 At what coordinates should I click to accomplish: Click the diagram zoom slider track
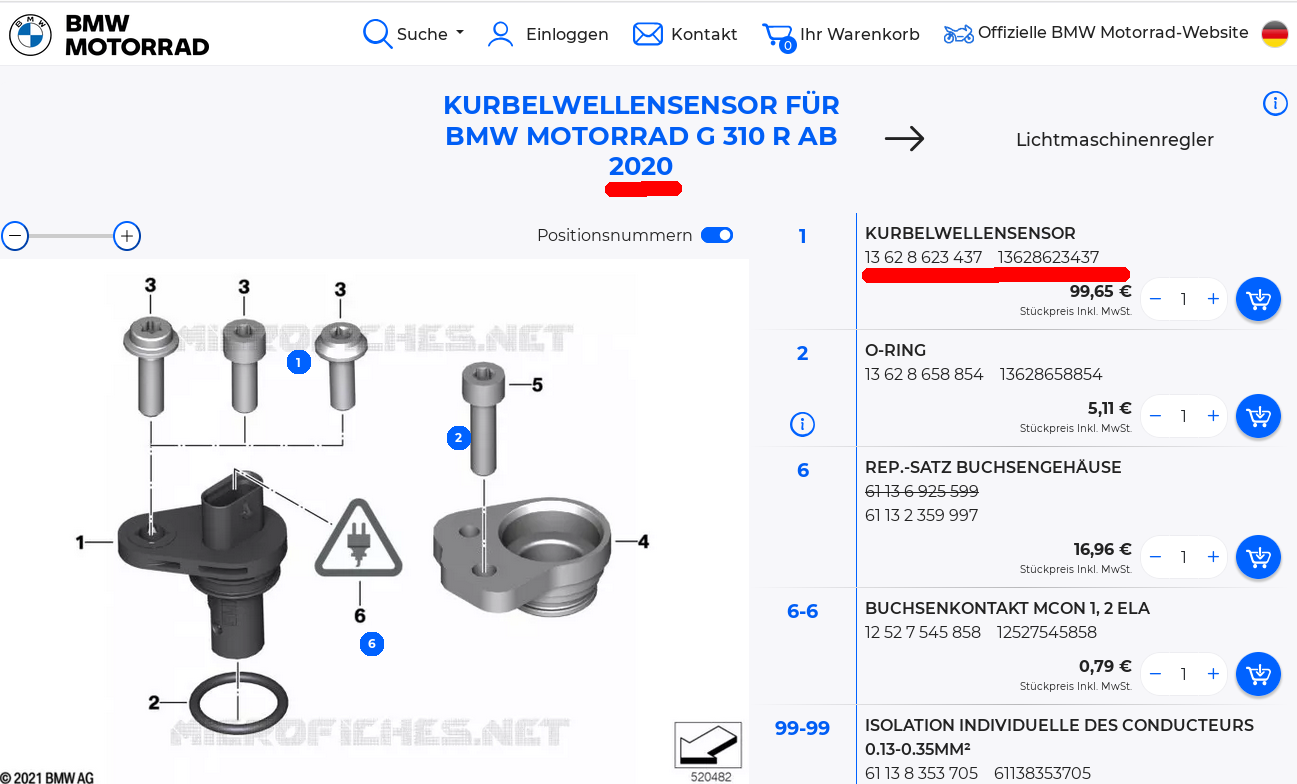(x=70, y=237)
